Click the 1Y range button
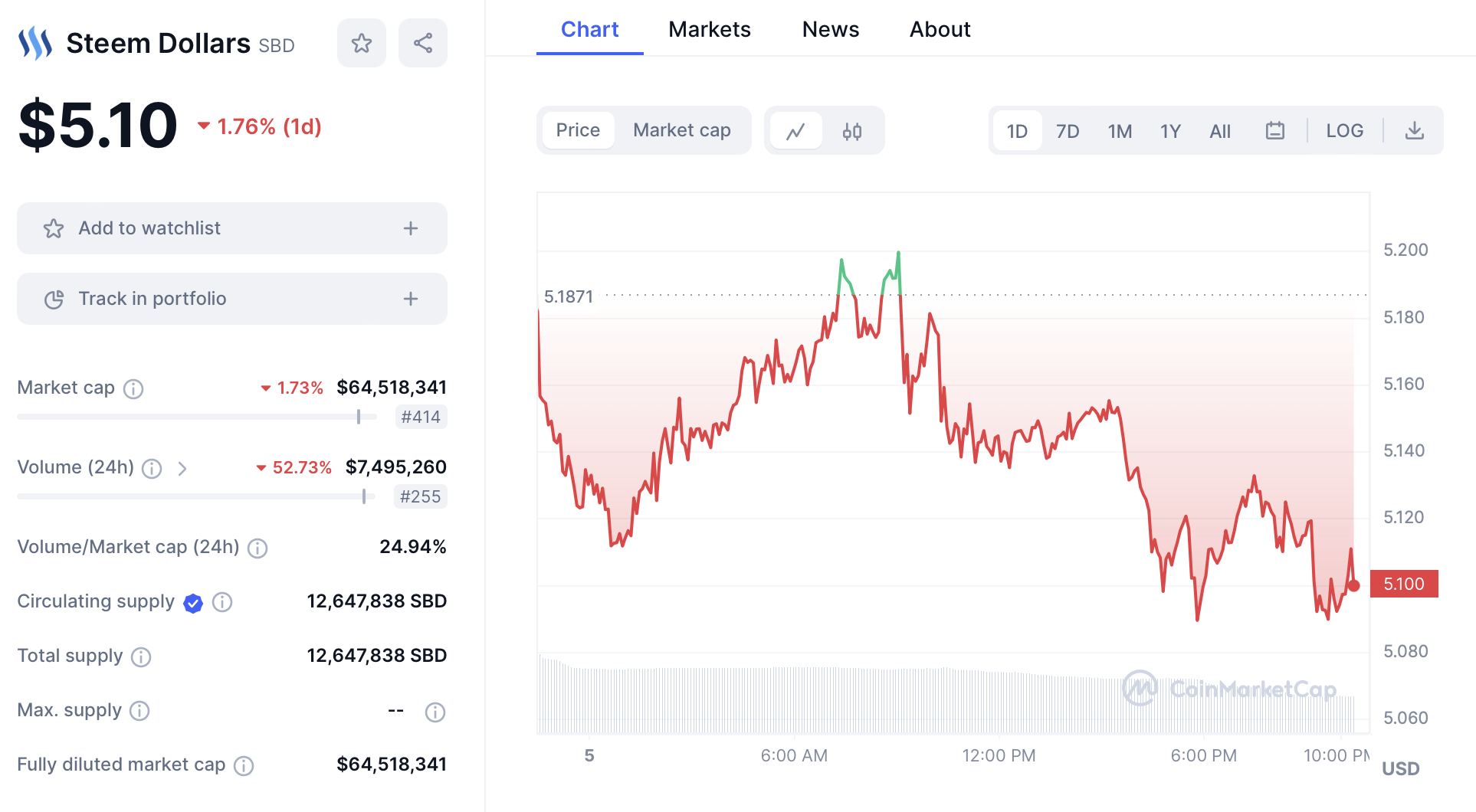1476x812 pixels. pyautogui.click(x=1170, y=131)
